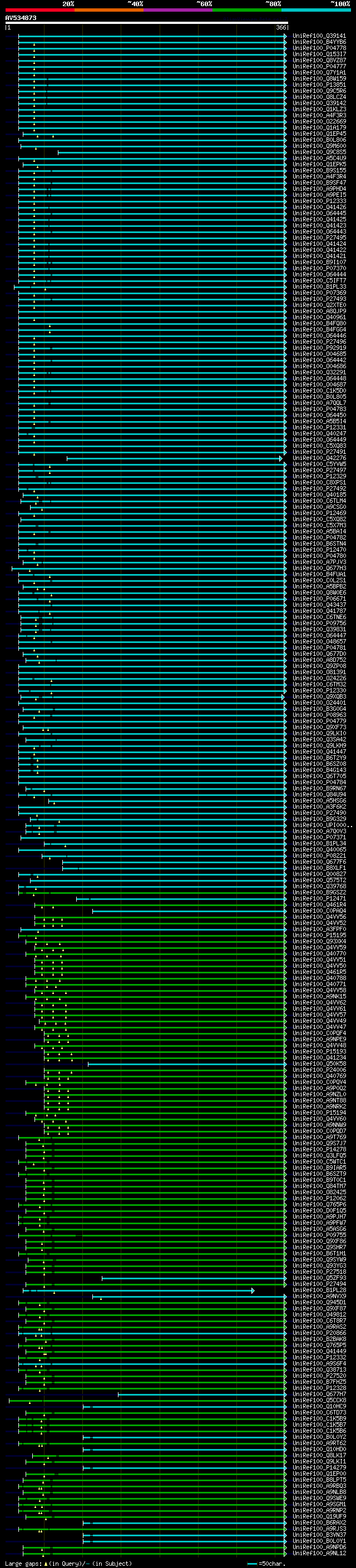Viewport: 356px width, 1568px height.
Task: Open the UniRef100_Q4VV56 hit entry
Action: [319, 917]
